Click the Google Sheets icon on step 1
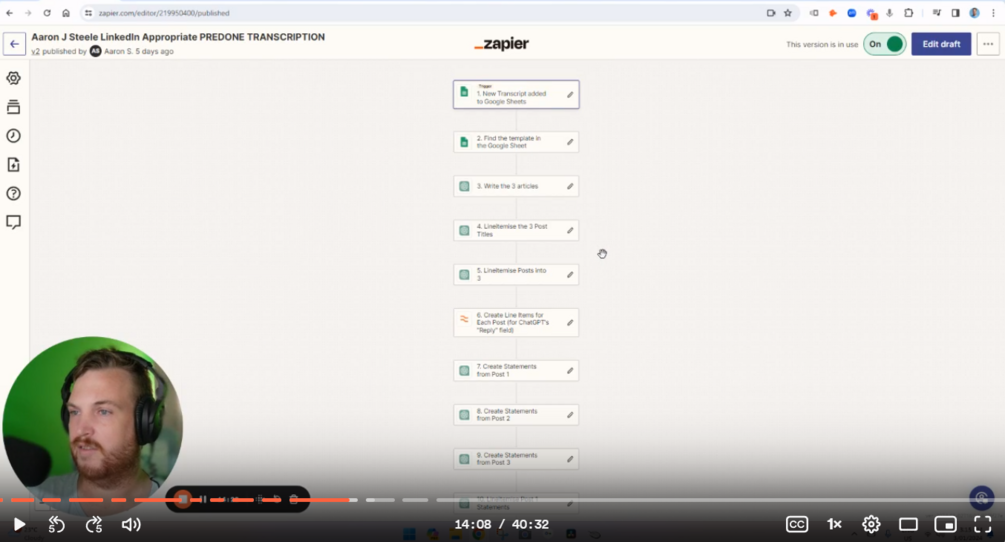 tap(465, 92)
